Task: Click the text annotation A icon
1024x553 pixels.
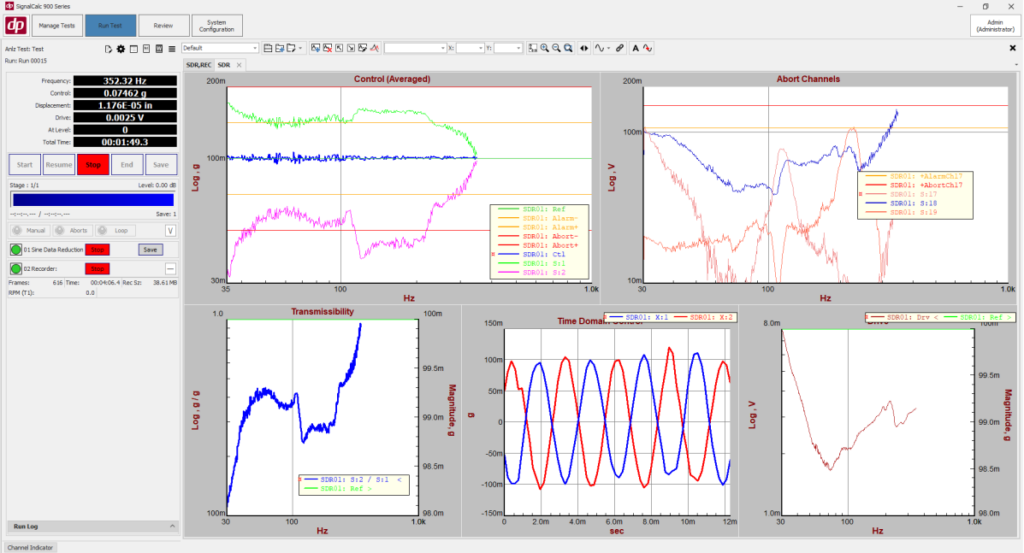Action: tap(635, 48)
